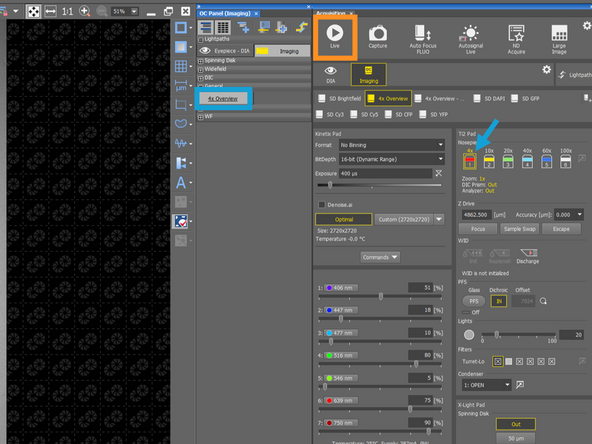
Task: Toggle the 447 nm laser line
Action: pyautogui.click(x=342, y=310)
